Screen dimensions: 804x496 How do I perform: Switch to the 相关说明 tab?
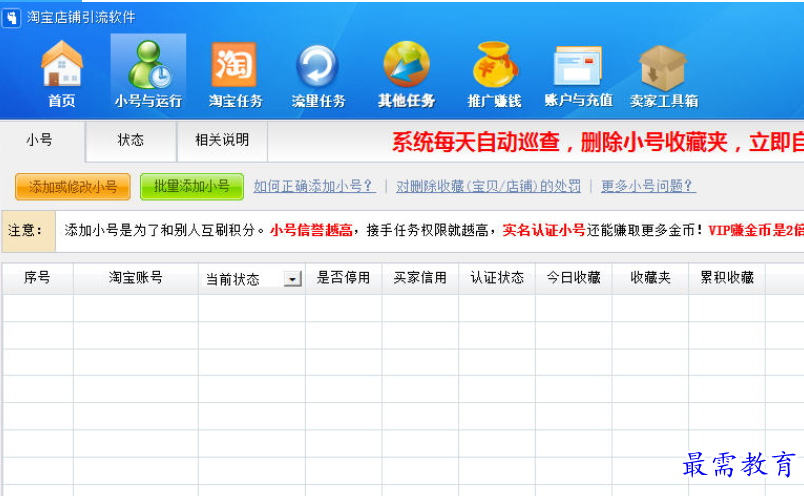222,140
